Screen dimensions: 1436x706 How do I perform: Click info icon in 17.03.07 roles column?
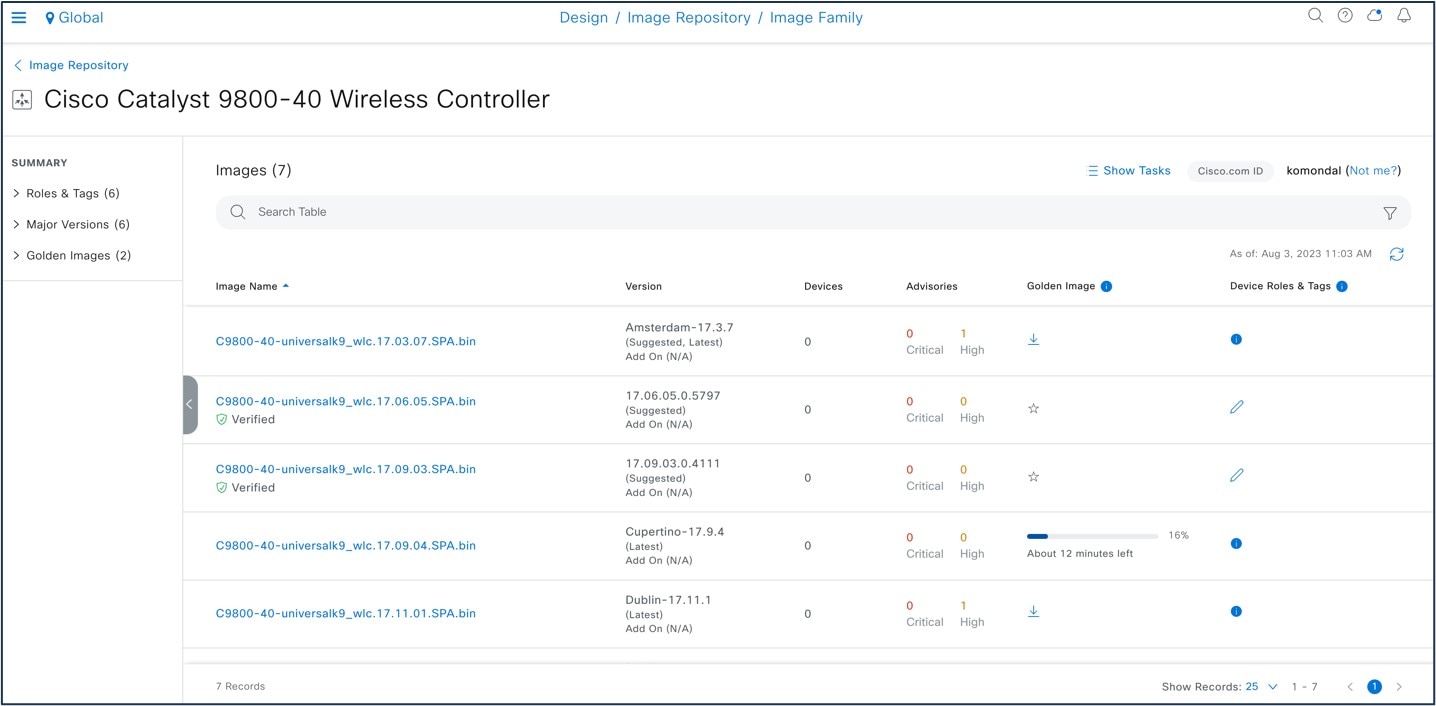(1237, 340)
